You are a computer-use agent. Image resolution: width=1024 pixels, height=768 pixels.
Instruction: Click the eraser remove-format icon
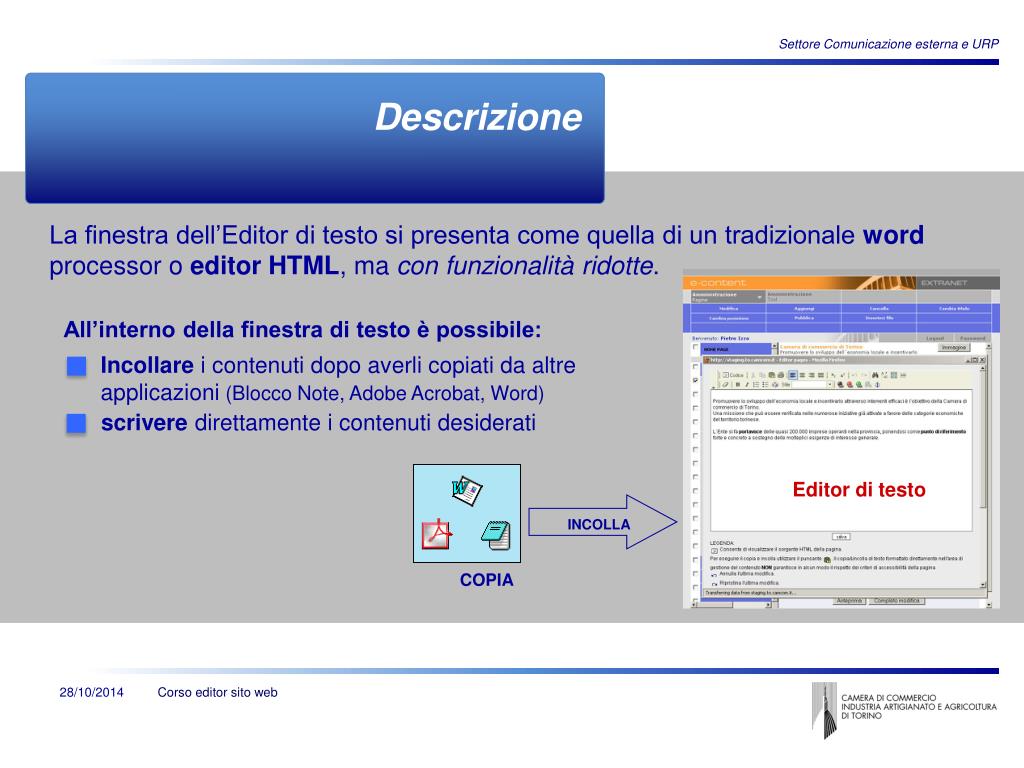pyautogui.click(x=725, y=385)
